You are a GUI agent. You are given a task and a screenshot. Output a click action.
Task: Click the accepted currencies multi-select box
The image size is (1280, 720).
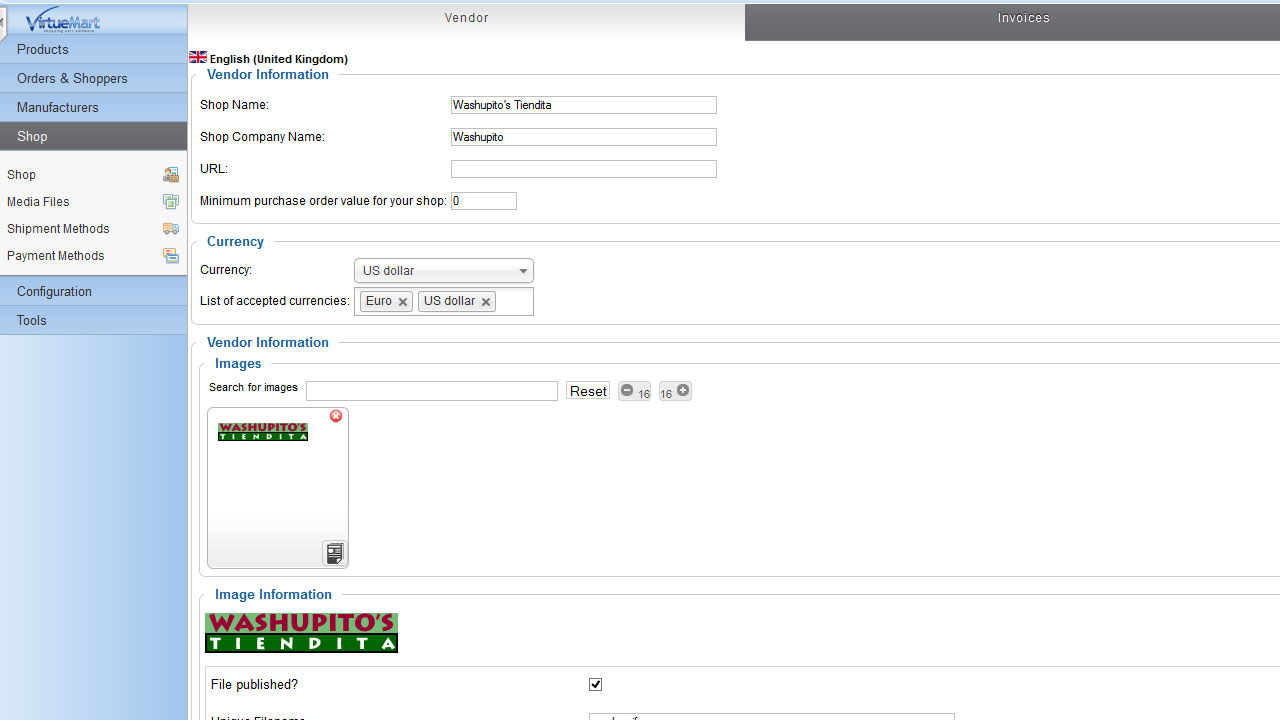(444, 302)
